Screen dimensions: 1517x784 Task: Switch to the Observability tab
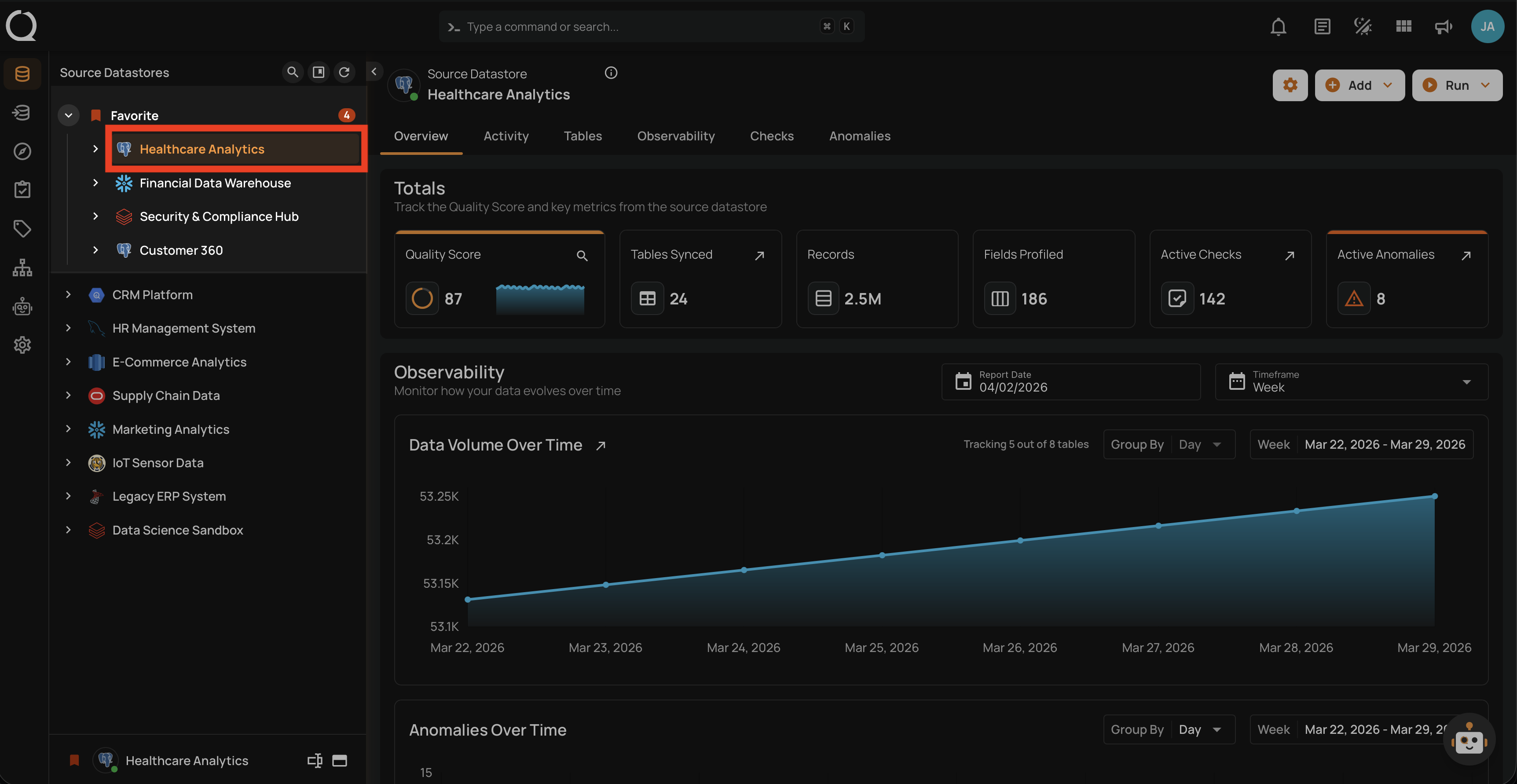coord(675,136)
